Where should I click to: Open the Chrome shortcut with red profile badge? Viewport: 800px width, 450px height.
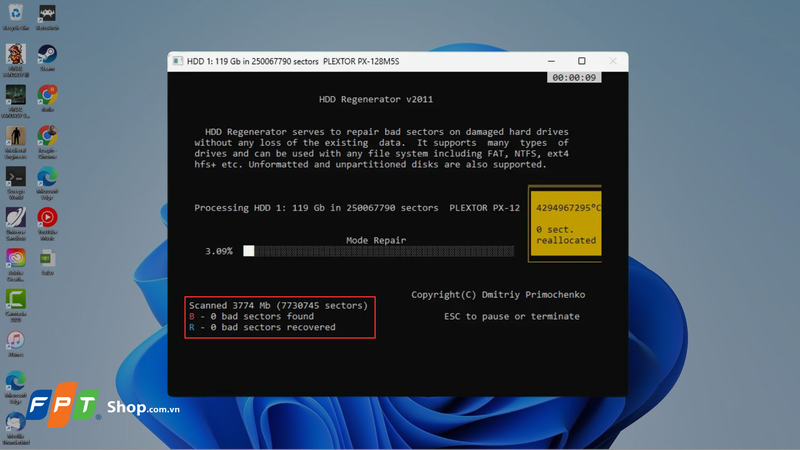[47, 98]
